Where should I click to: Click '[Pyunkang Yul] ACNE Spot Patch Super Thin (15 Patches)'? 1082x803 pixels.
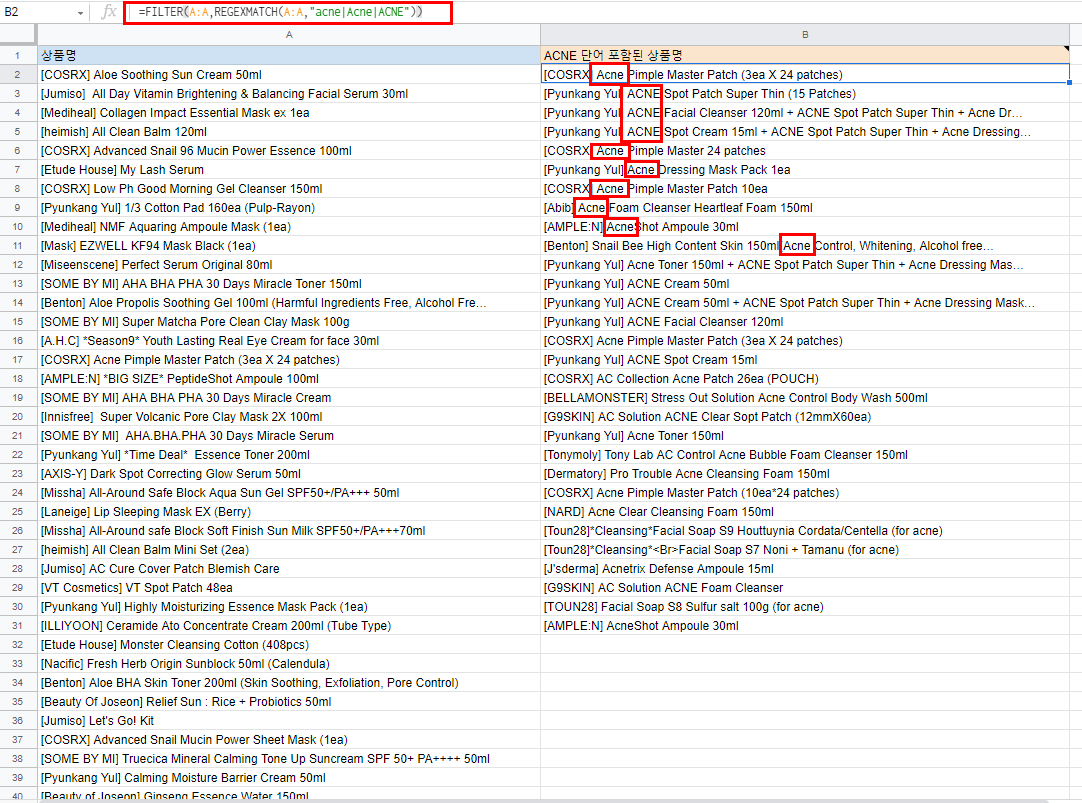tap(805, 94)
